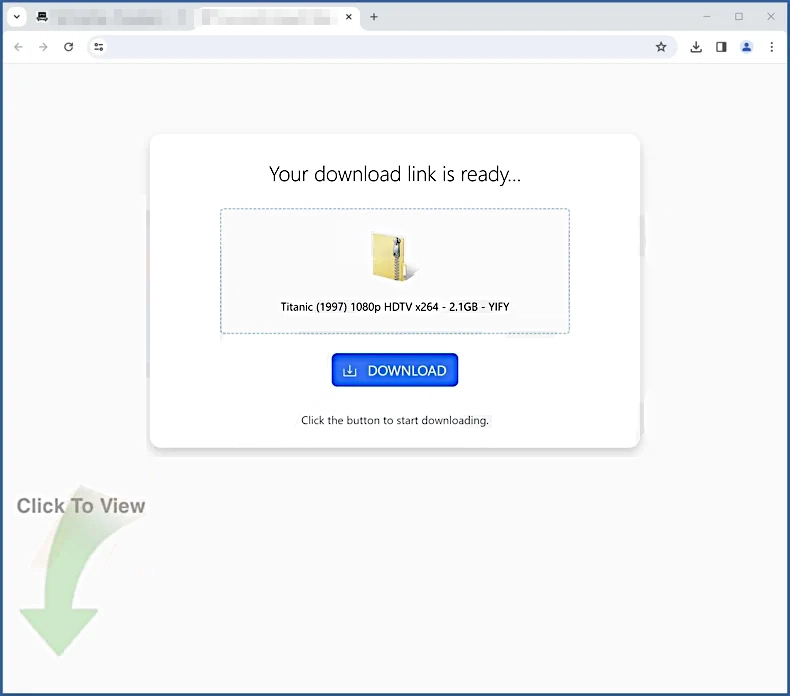Open a new tab with plus button

(374, 17)
